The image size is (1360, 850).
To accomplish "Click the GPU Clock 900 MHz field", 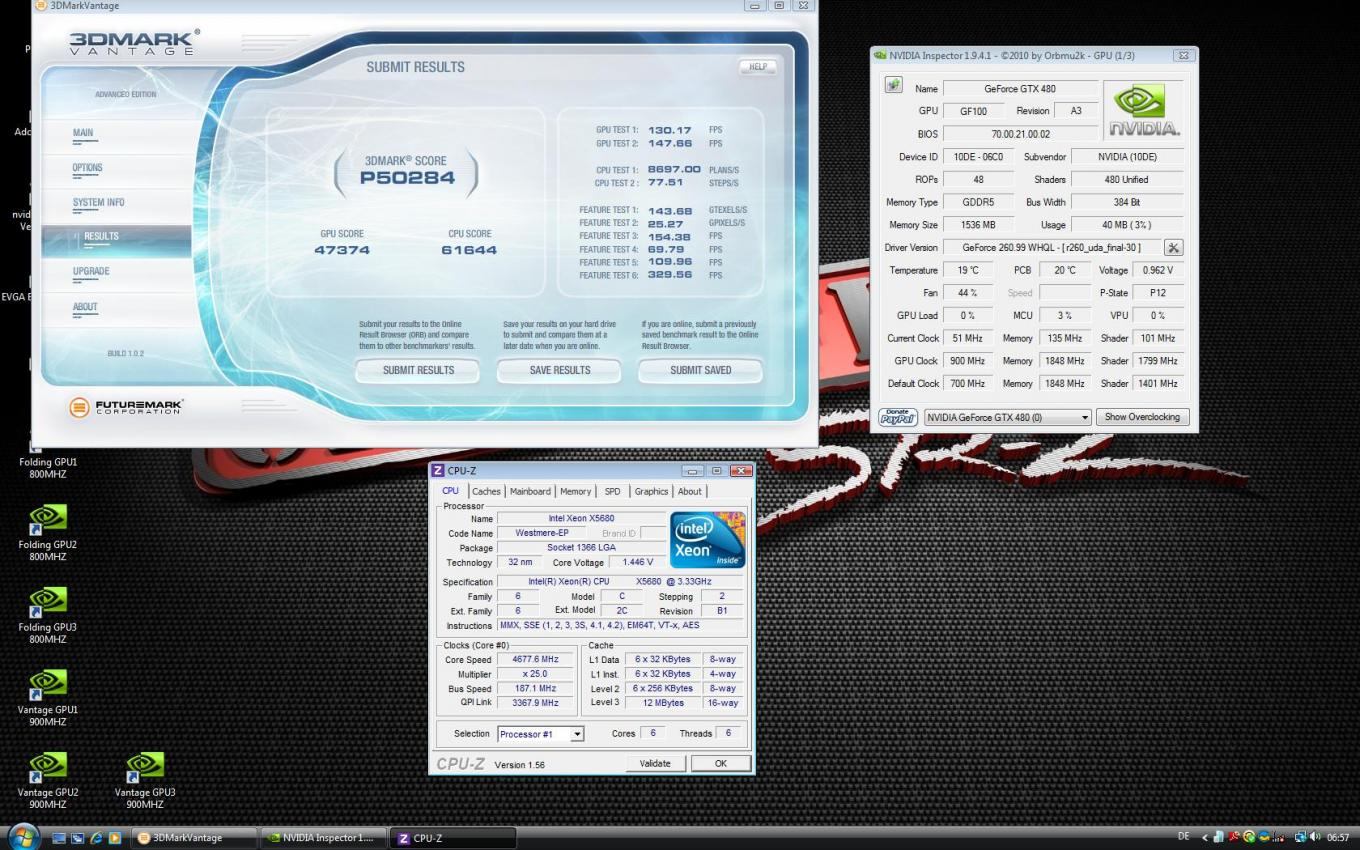I will click(x=967, y=361).
